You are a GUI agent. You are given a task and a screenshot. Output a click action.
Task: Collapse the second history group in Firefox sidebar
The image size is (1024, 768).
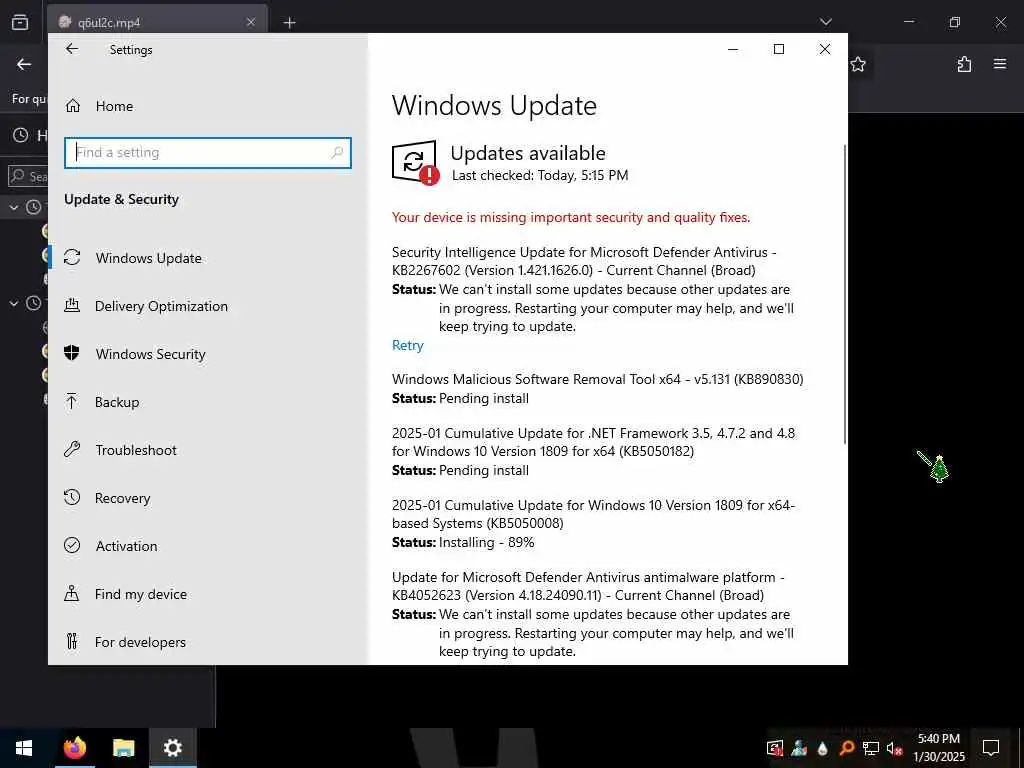click(14, 304)
